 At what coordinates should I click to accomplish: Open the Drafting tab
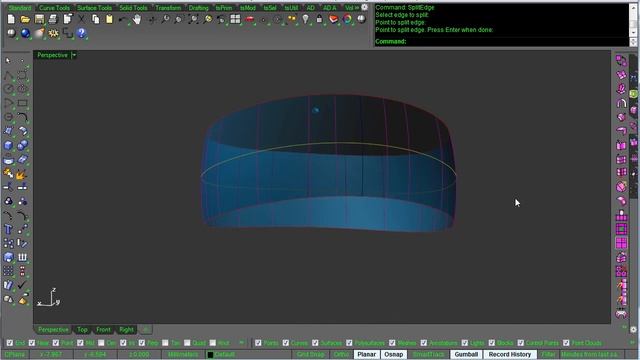[x=198, y=8]
